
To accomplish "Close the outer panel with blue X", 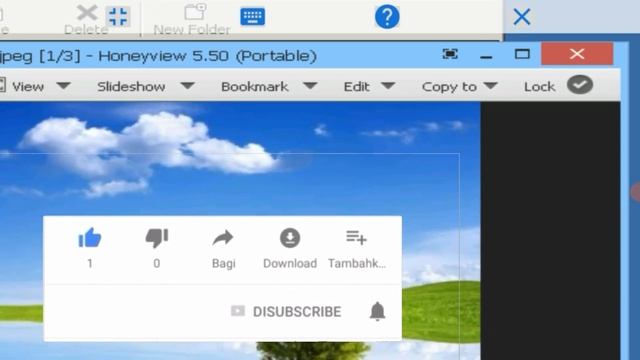I will coord(522,17).
